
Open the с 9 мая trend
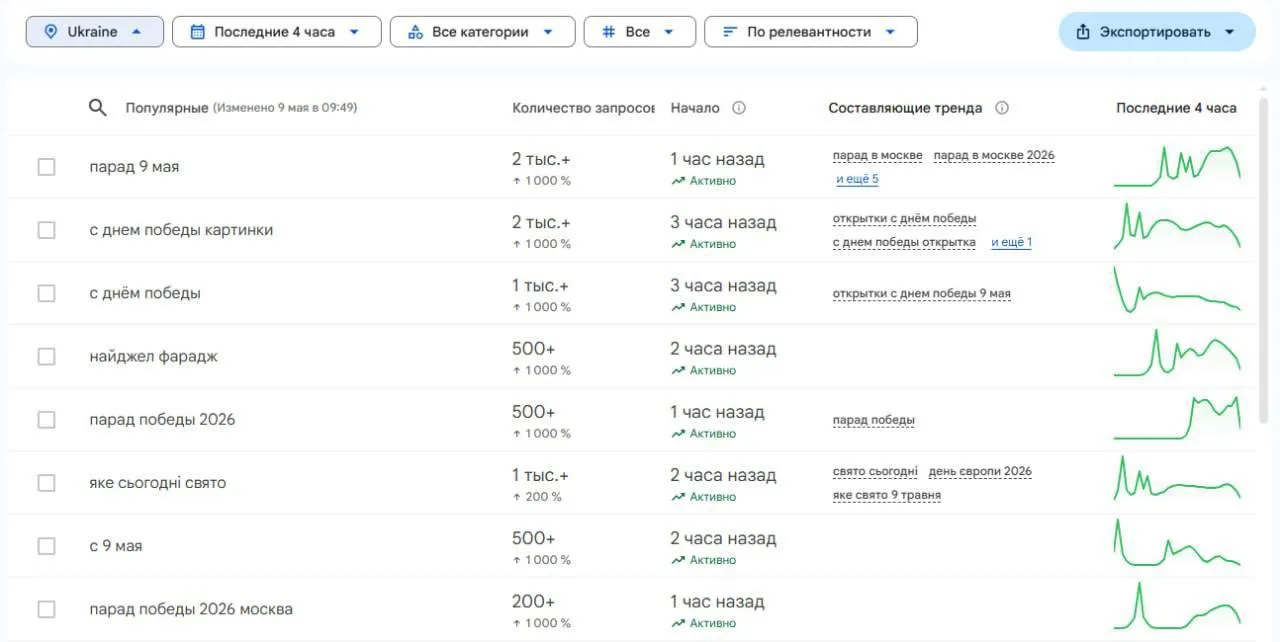pos(116,546)
